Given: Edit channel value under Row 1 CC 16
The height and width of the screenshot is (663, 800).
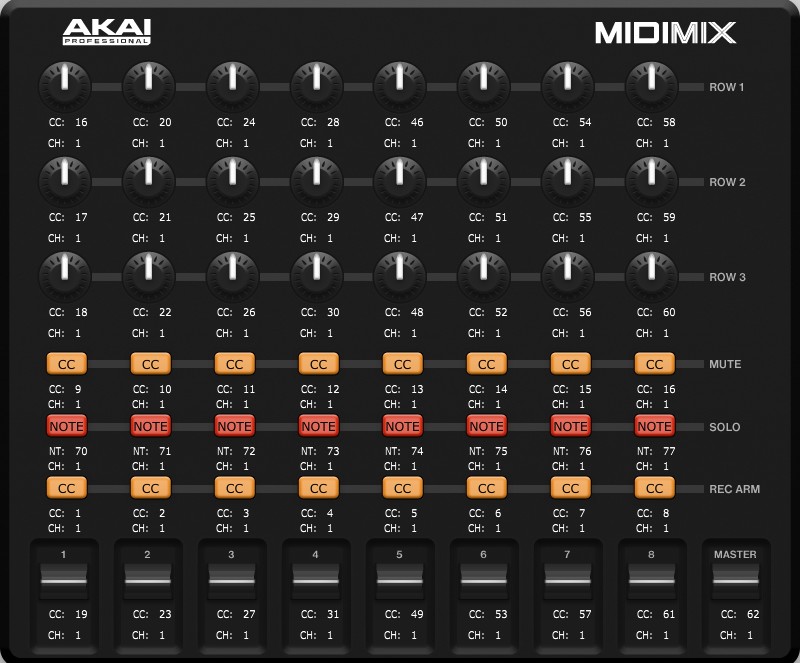Looking at the screenshot, I should coord(78,143).
